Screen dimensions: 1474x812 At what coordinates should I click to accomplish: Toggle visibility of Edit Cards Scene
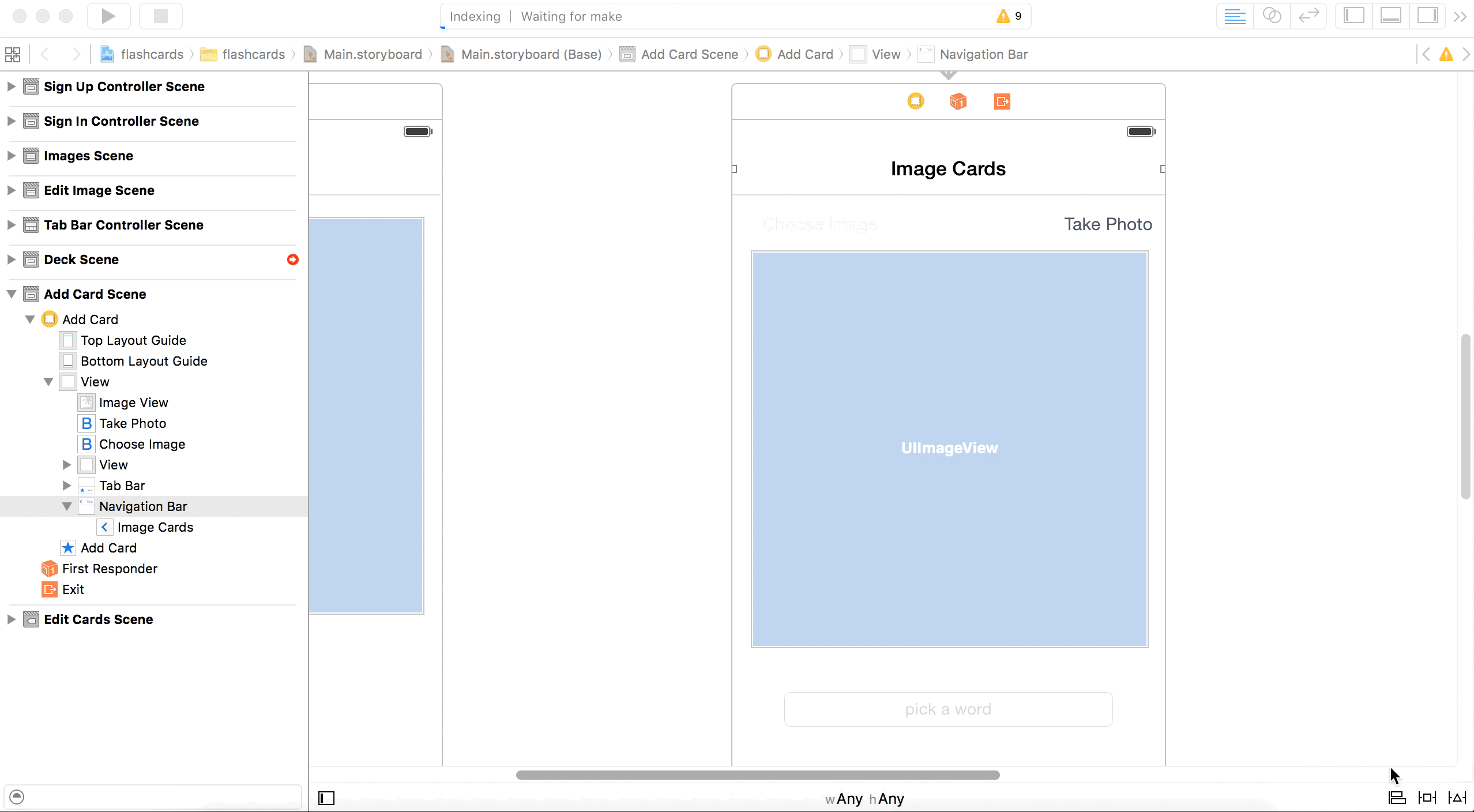11,619
